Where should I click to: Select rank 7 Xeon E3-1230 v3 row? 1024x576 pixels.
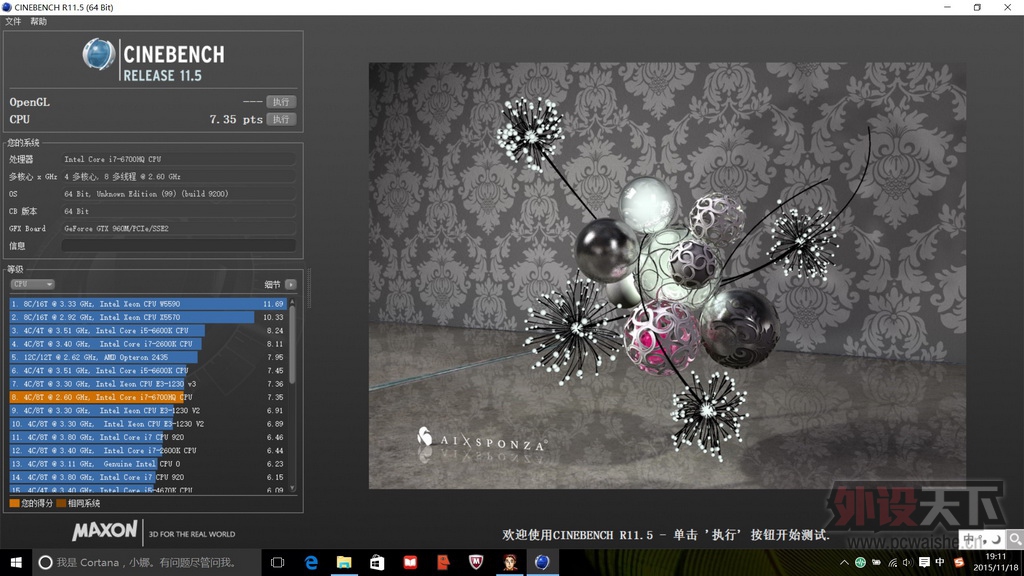(148, 384)
